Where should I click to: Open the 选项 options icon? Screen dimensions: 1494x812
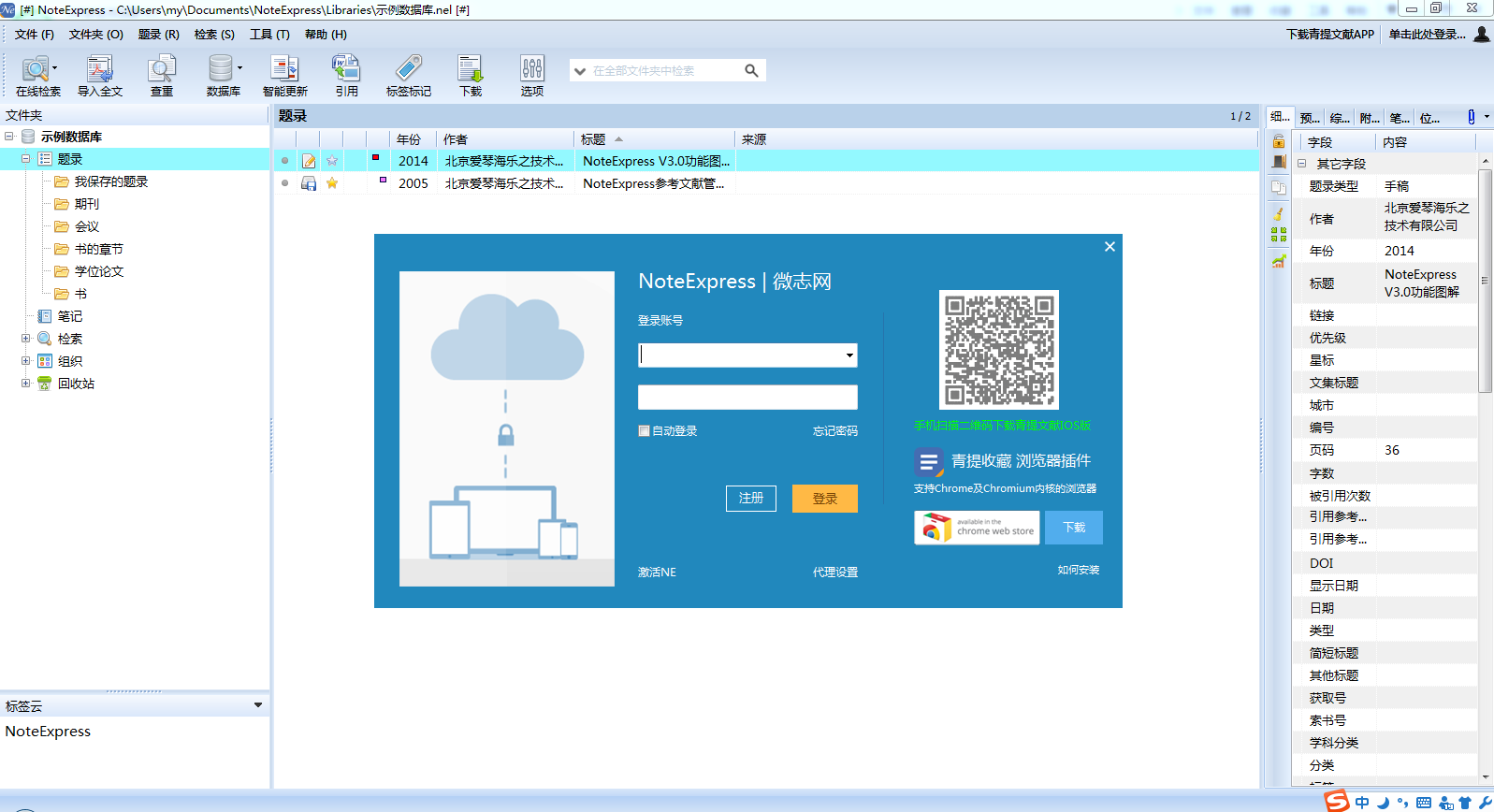tap(531, 75)
